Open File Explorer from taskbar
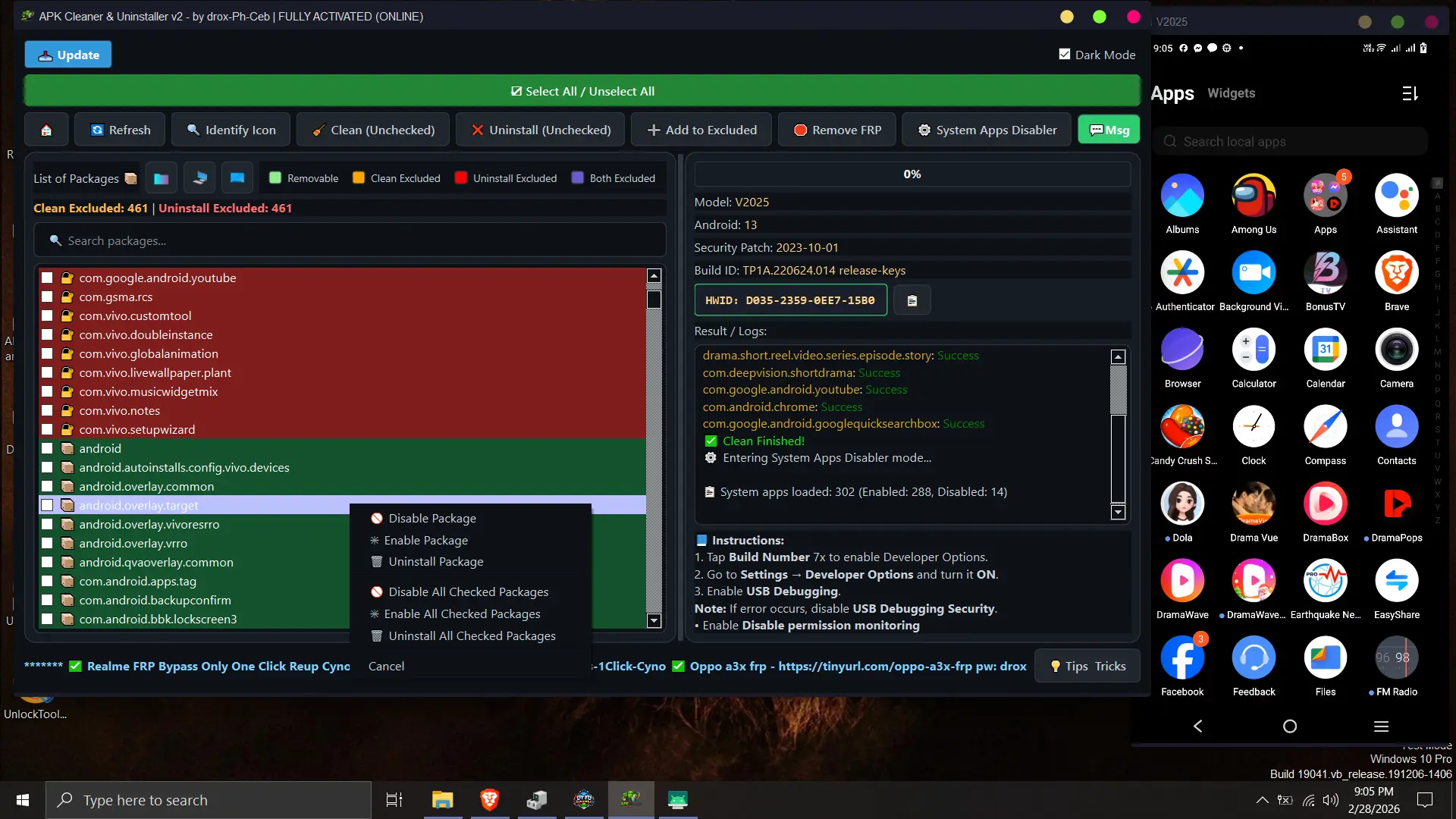Viewport: 1456px width, 819px height. click(x=442, y=799)
